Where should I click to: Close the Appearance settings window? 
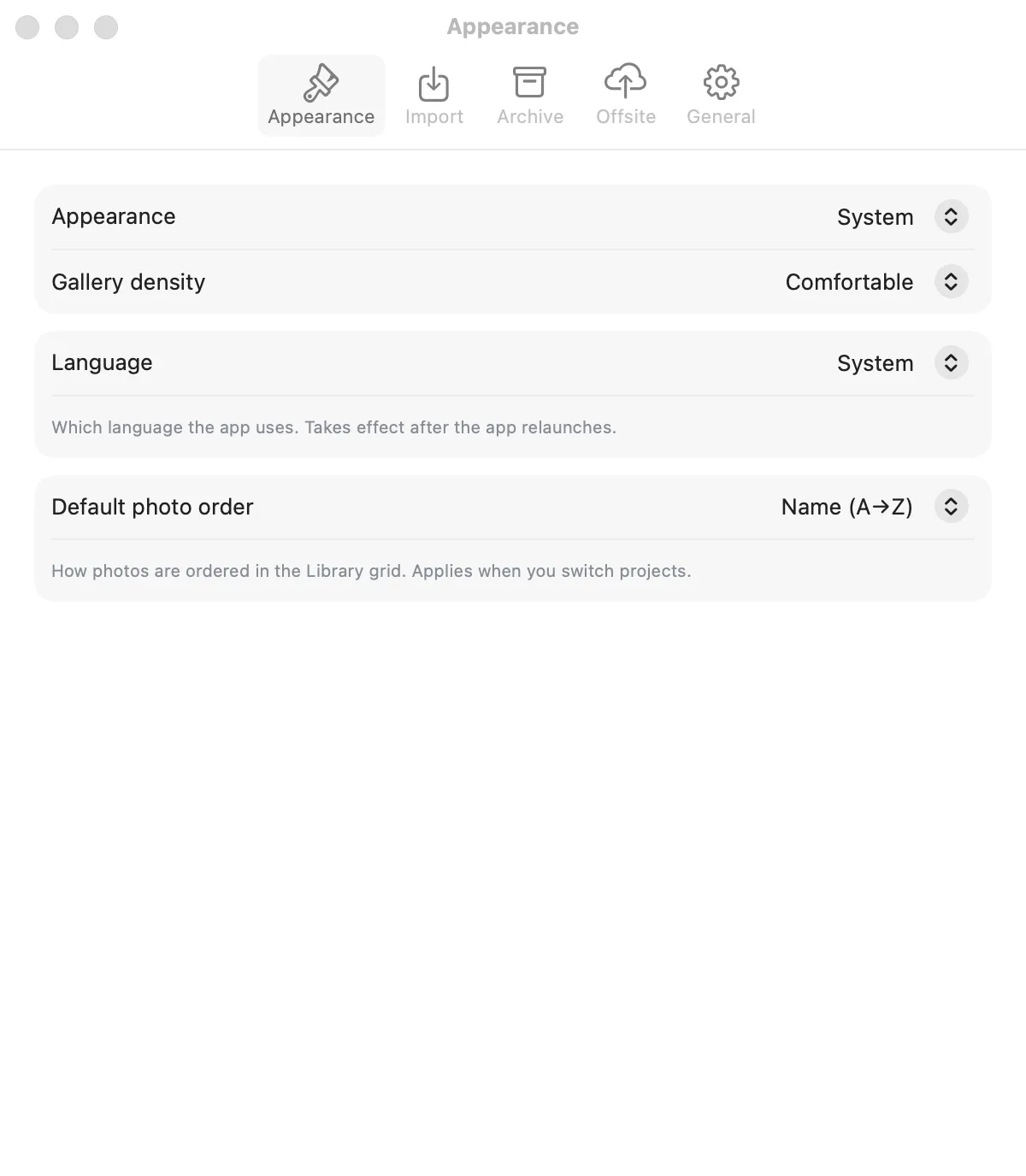pos(27,27)
